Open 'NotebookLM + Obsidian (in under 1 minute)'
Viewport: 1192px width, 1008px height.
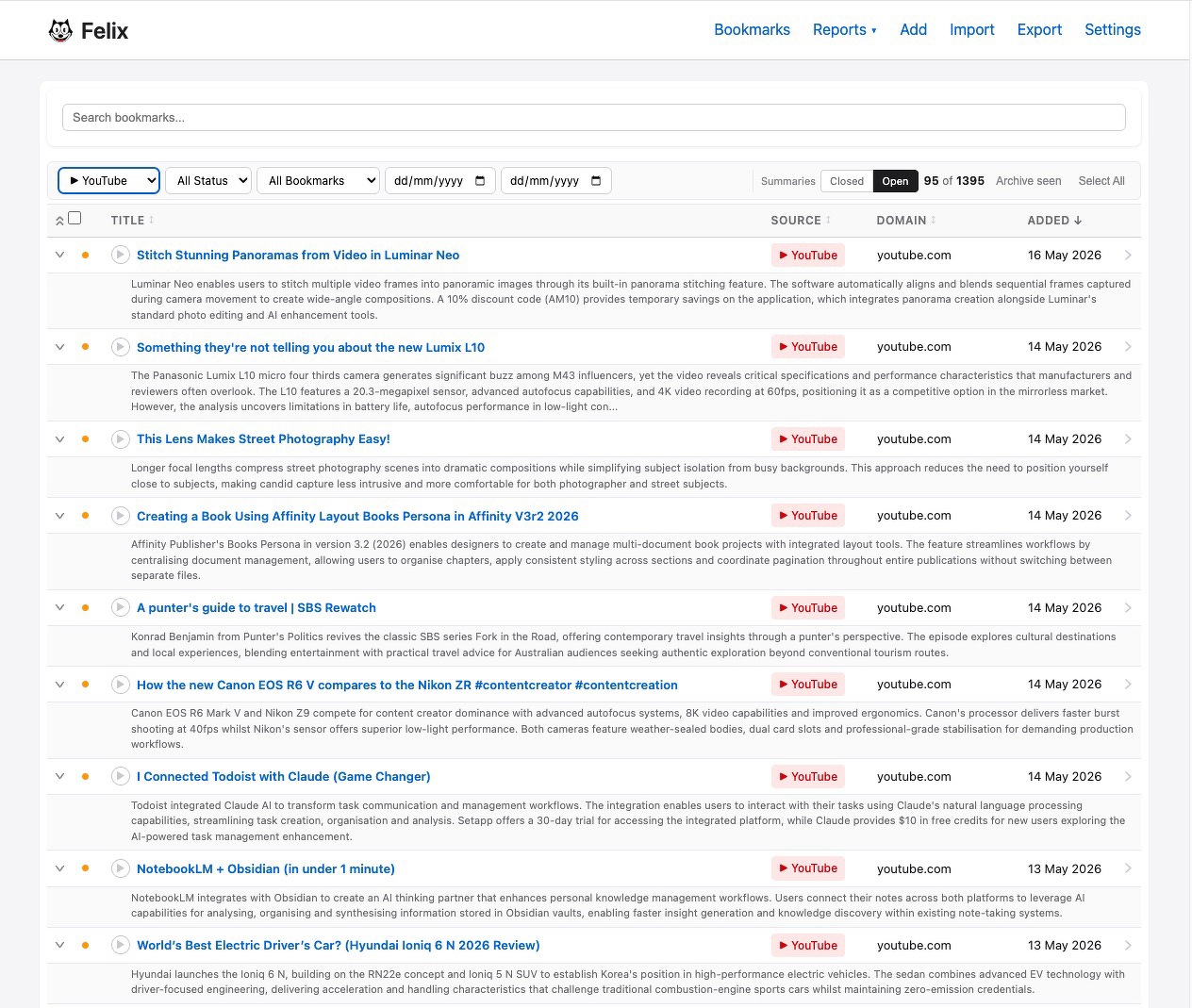266,868
